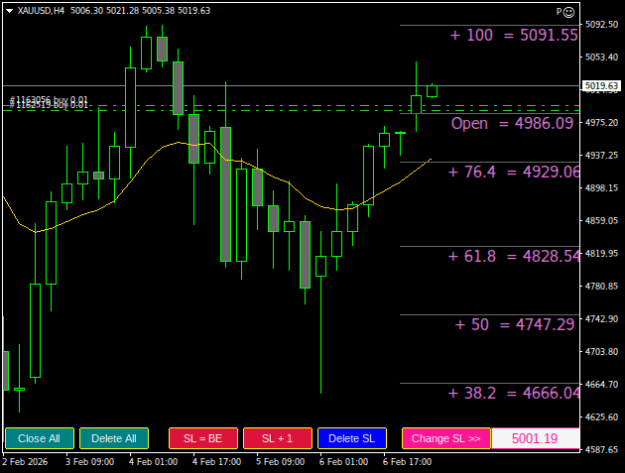The height and width of the screenshot is (473, 625).
Task: Click the 5001.19 stop loss input field
Action: coord(535,438)
